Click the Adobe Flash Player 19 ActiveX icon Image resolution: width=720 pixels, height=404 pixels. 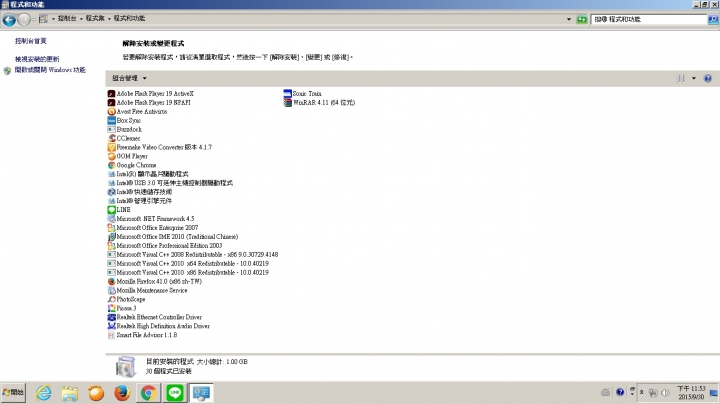pyautogui.click(x=111, y=94)
